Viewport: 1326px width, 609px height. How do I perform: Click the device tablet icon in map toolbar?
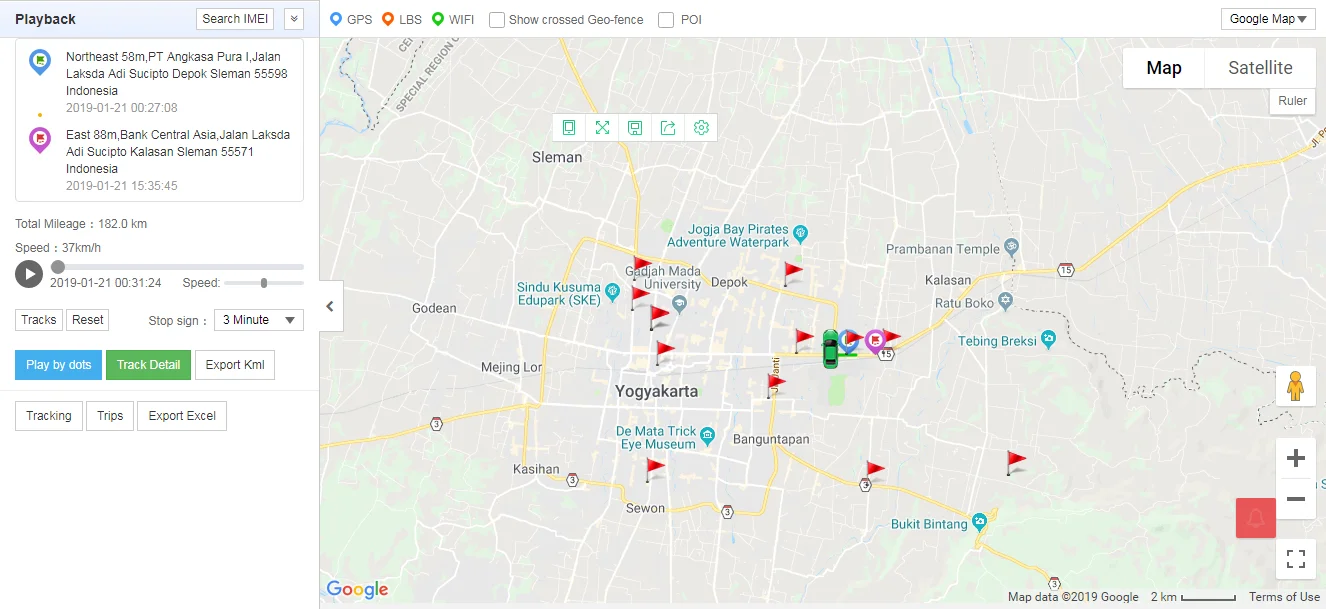click(x=569, y=127)
